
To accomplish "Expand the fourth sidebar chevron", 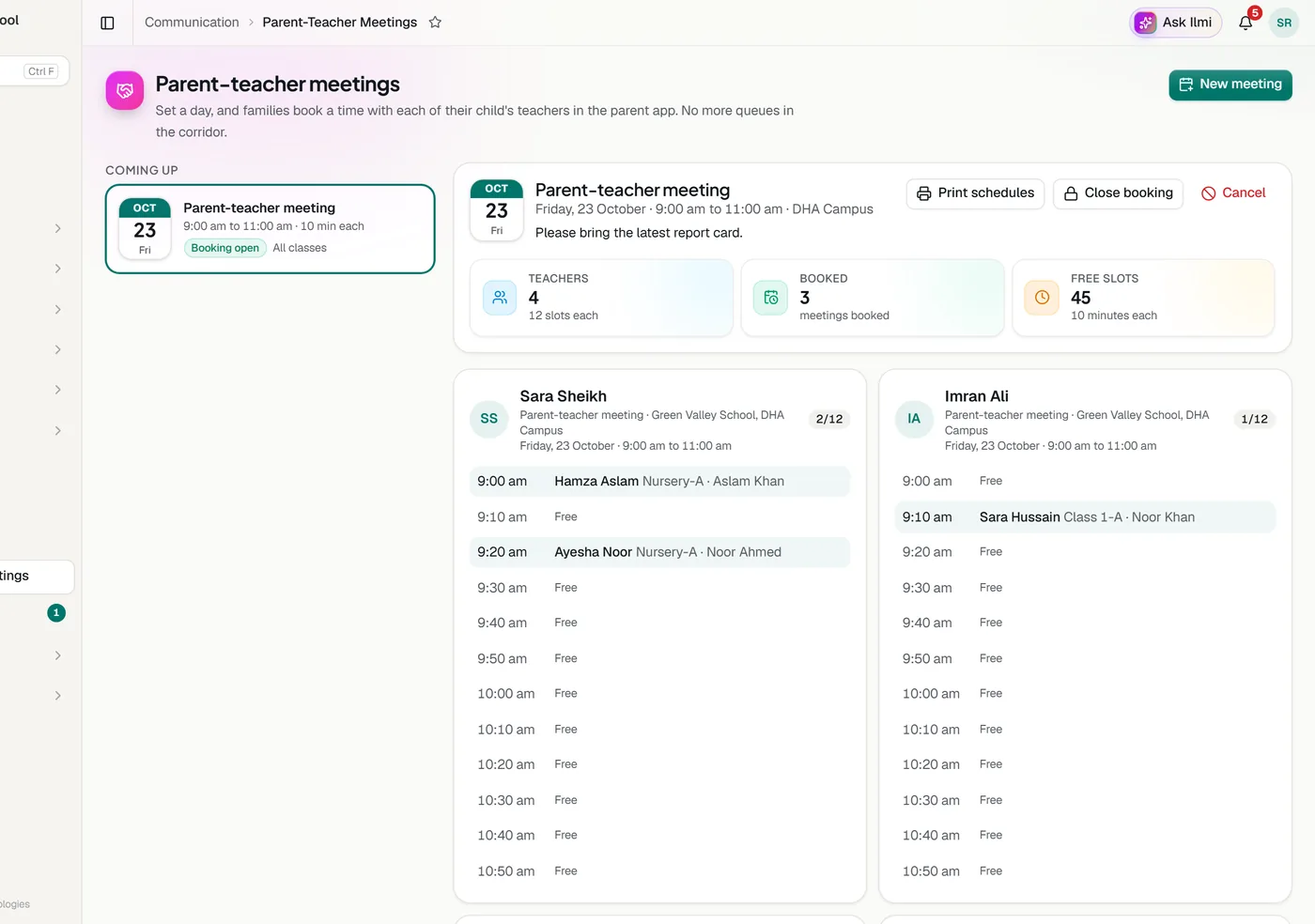I will click(x=58, y=350).
